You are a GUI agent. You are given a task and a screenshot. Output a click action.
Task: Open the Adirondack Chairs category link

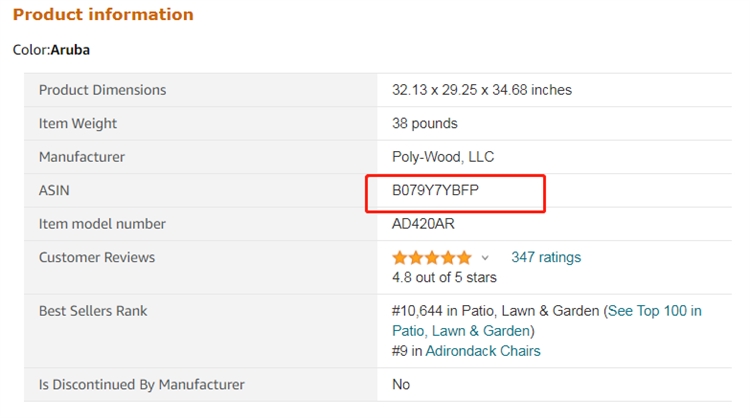point(483,351)
